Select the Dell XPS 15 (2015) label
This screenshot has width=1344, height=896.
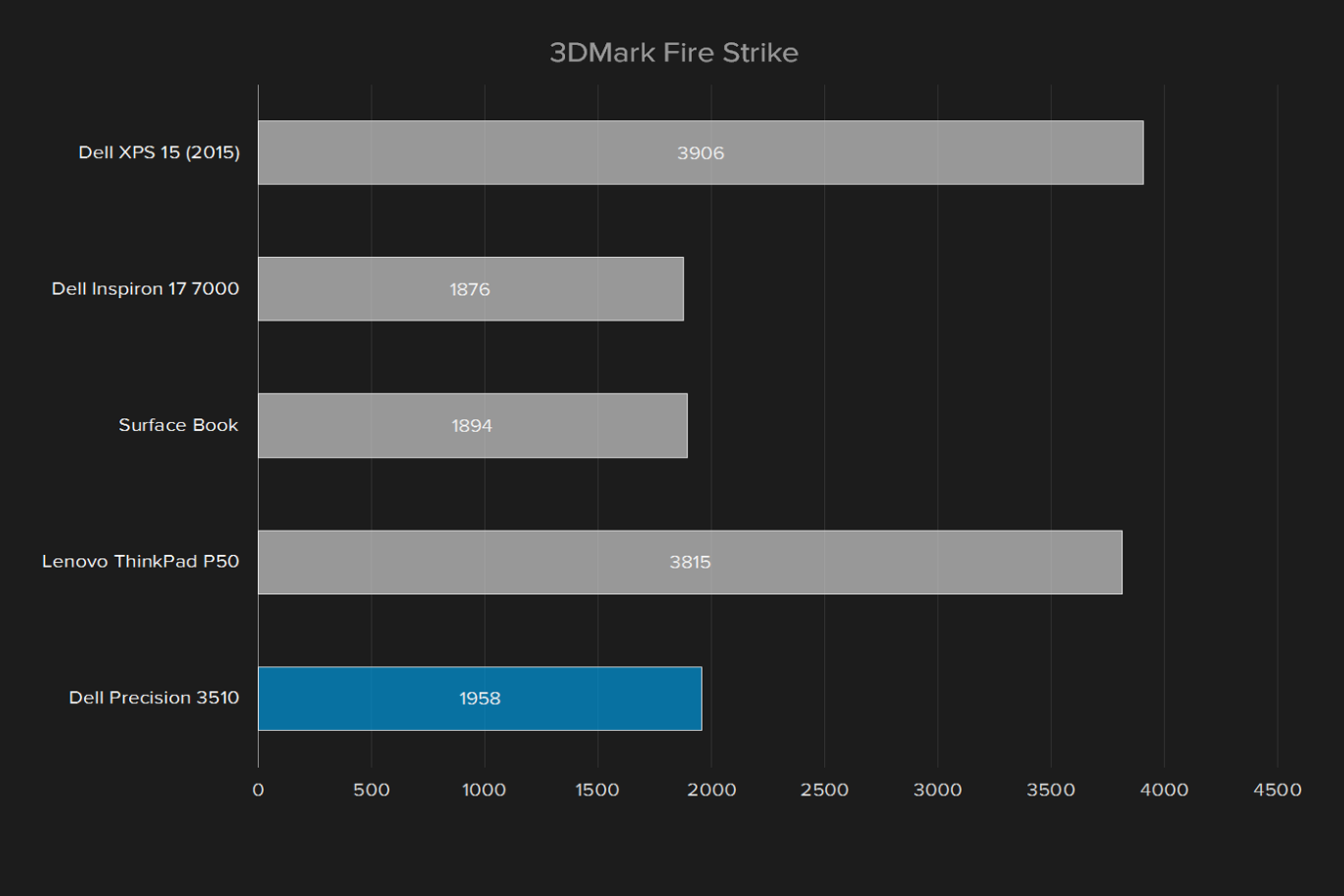click(159, 152)
